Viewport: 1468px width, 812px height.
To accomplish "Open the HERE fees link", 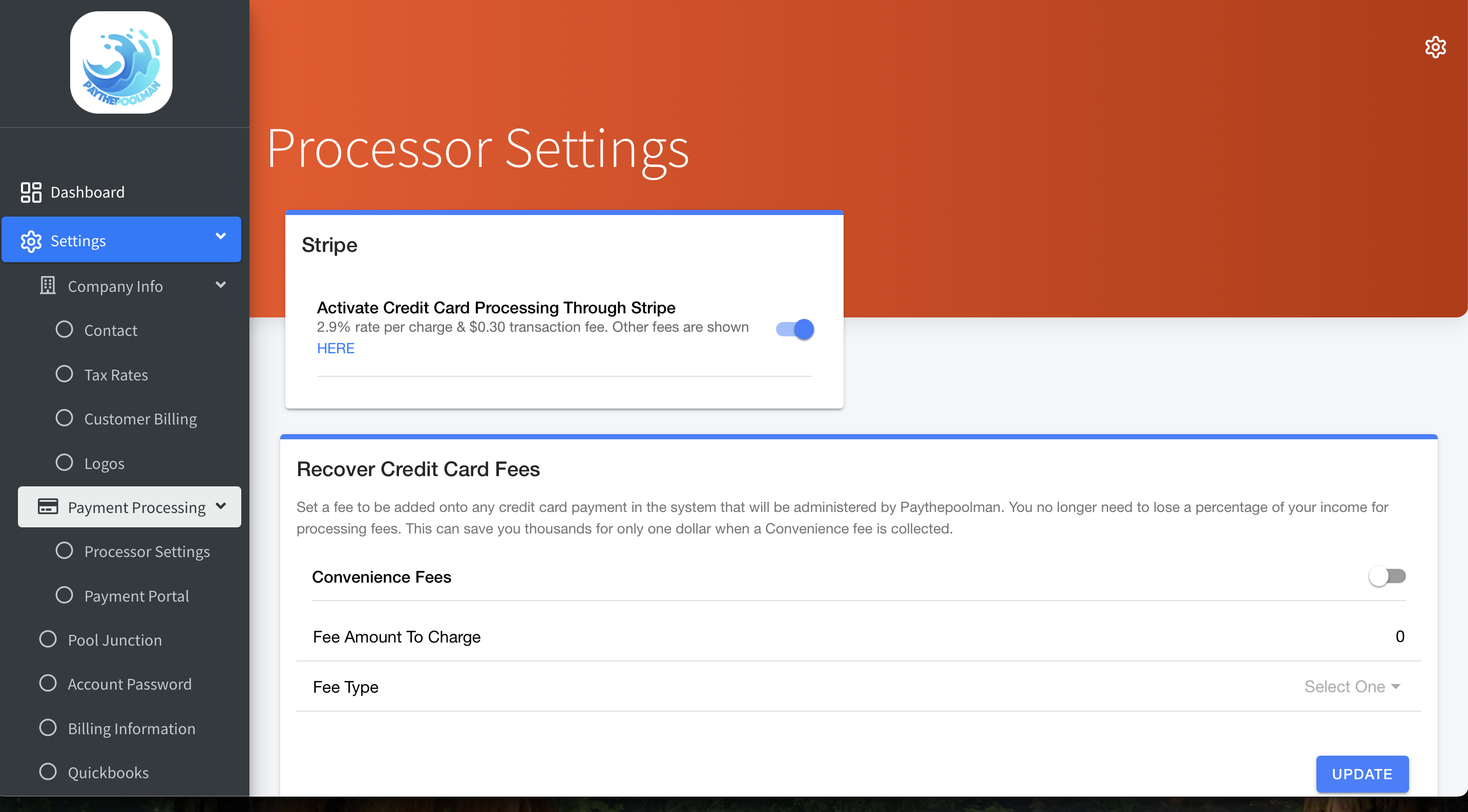I will click(335, 348).
